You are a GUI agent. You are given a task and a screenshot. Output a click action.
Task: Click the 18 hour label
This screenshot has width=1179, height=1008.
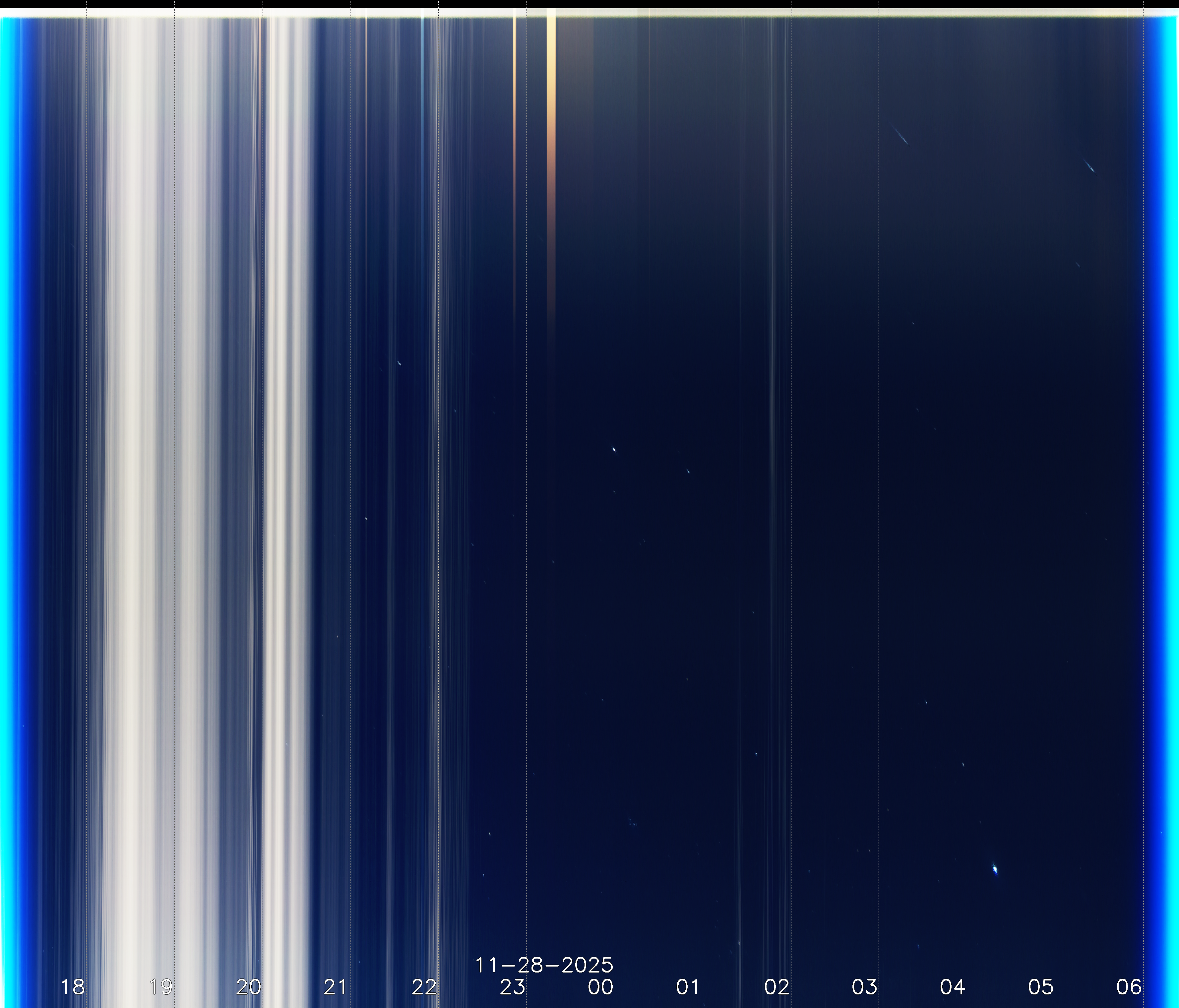73,987
